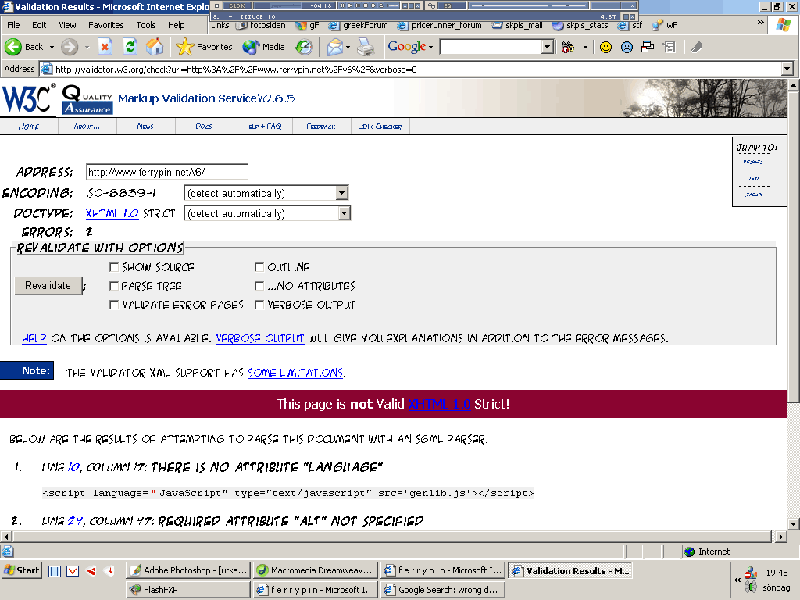This screenshot has width=800, height=600.
Task: Expand the address bar dropdown arrow
Action: (x=787, y=68)
